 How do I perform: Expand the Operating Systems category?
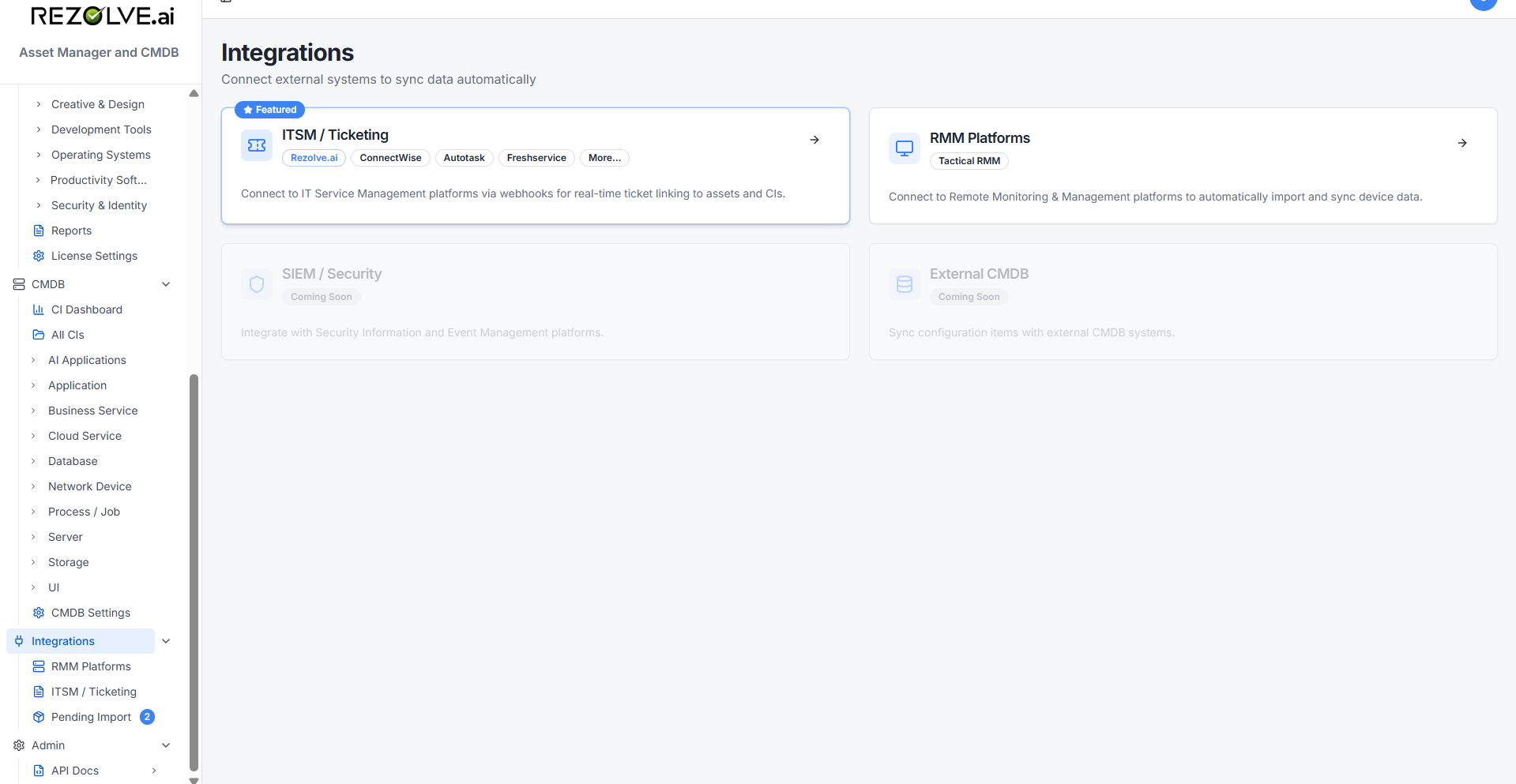[39, 155]
